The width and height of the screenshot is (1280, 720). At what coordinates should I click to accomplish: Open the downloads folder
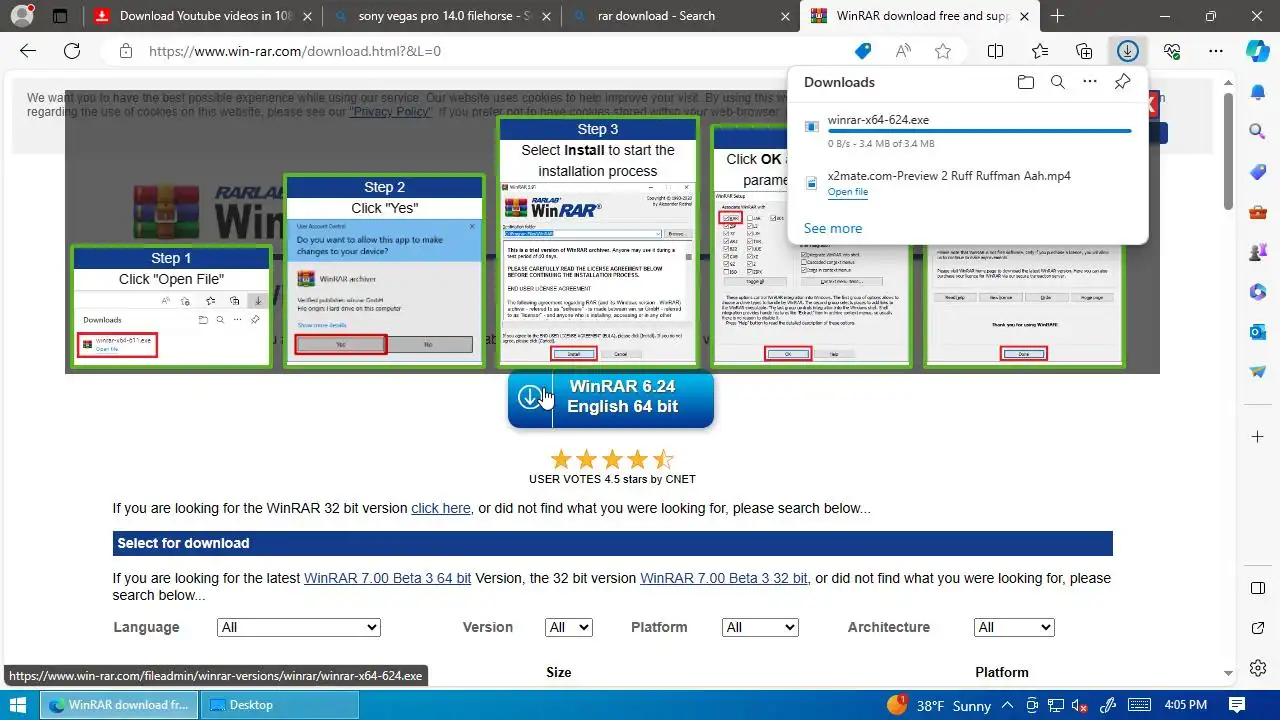(1025, 82)
